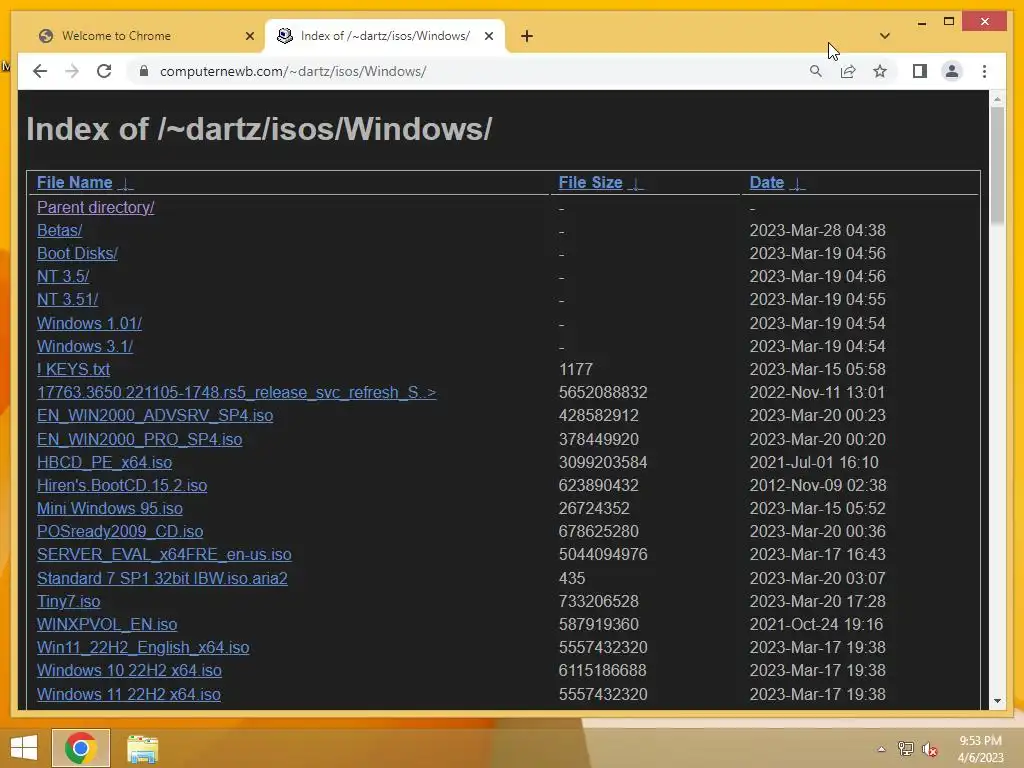
Task: Download EN_WIN2000_ADVSRV_SP4.iso
Action: click(155, 415)
